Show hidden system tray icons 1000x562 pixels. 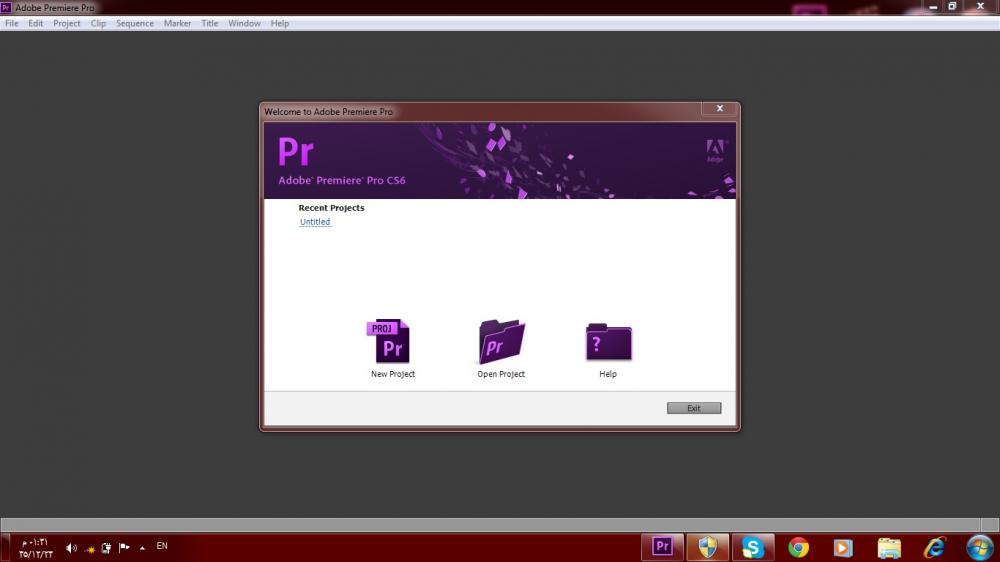[x=142, y=548]
